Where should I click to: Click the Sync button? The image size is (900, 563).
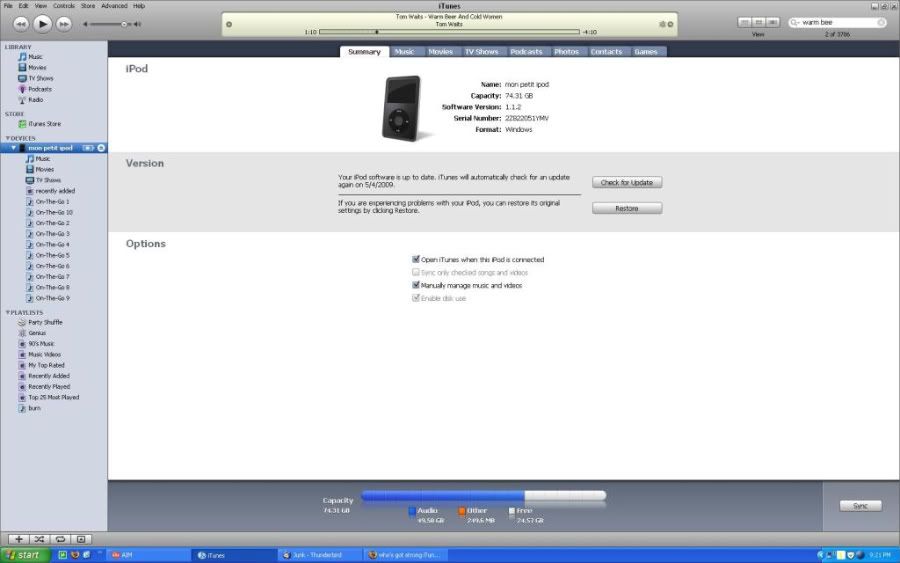click(x=860, y=506)
